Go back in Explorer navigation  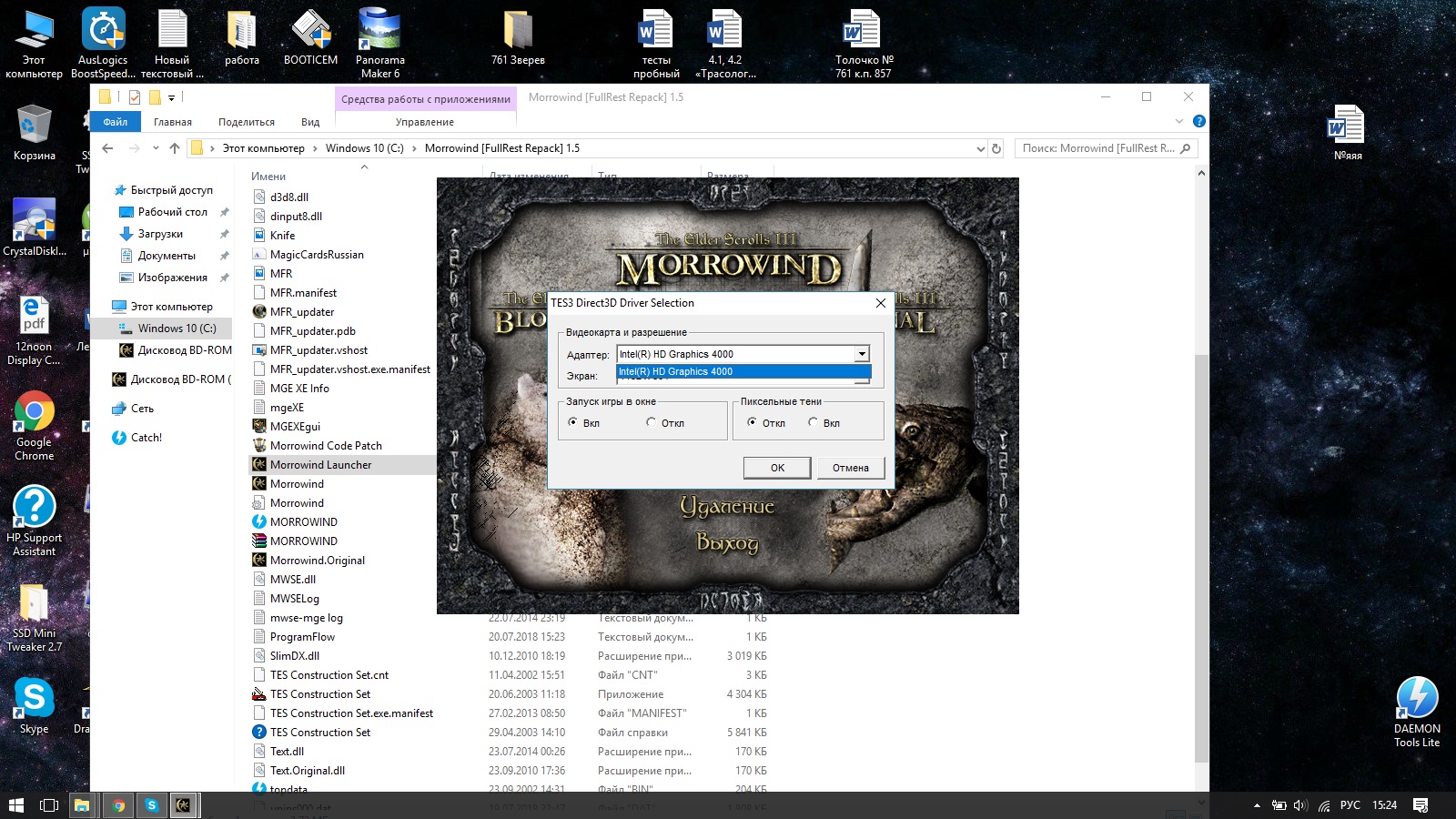(107, 148)
